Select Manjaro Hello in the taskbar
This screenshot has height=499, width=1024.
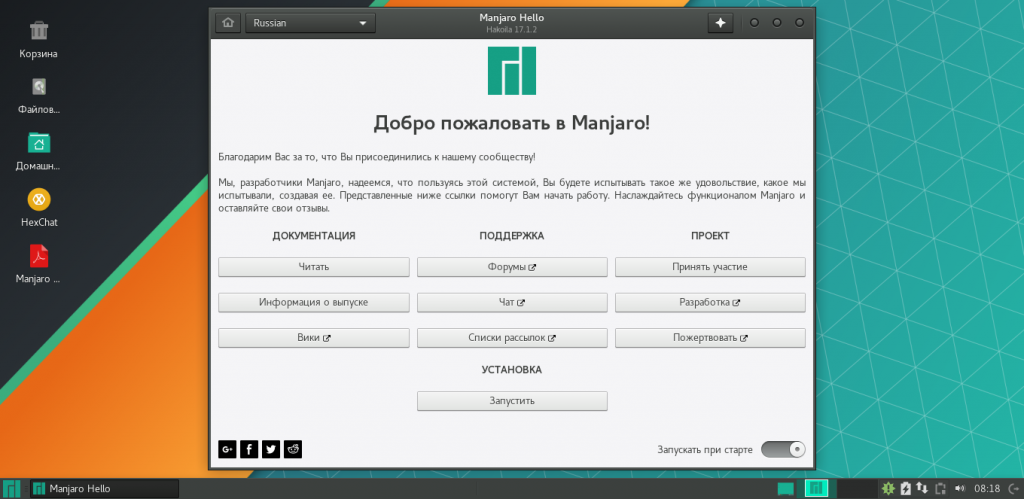[104, 489]
